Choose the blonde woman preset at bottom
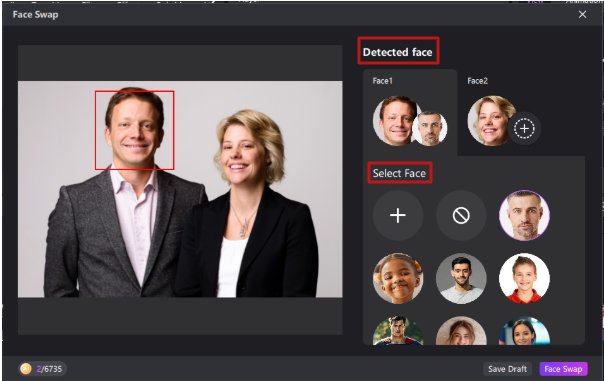Image resolution: width=604 pixels, height=381 pixels. click(461, 331)
